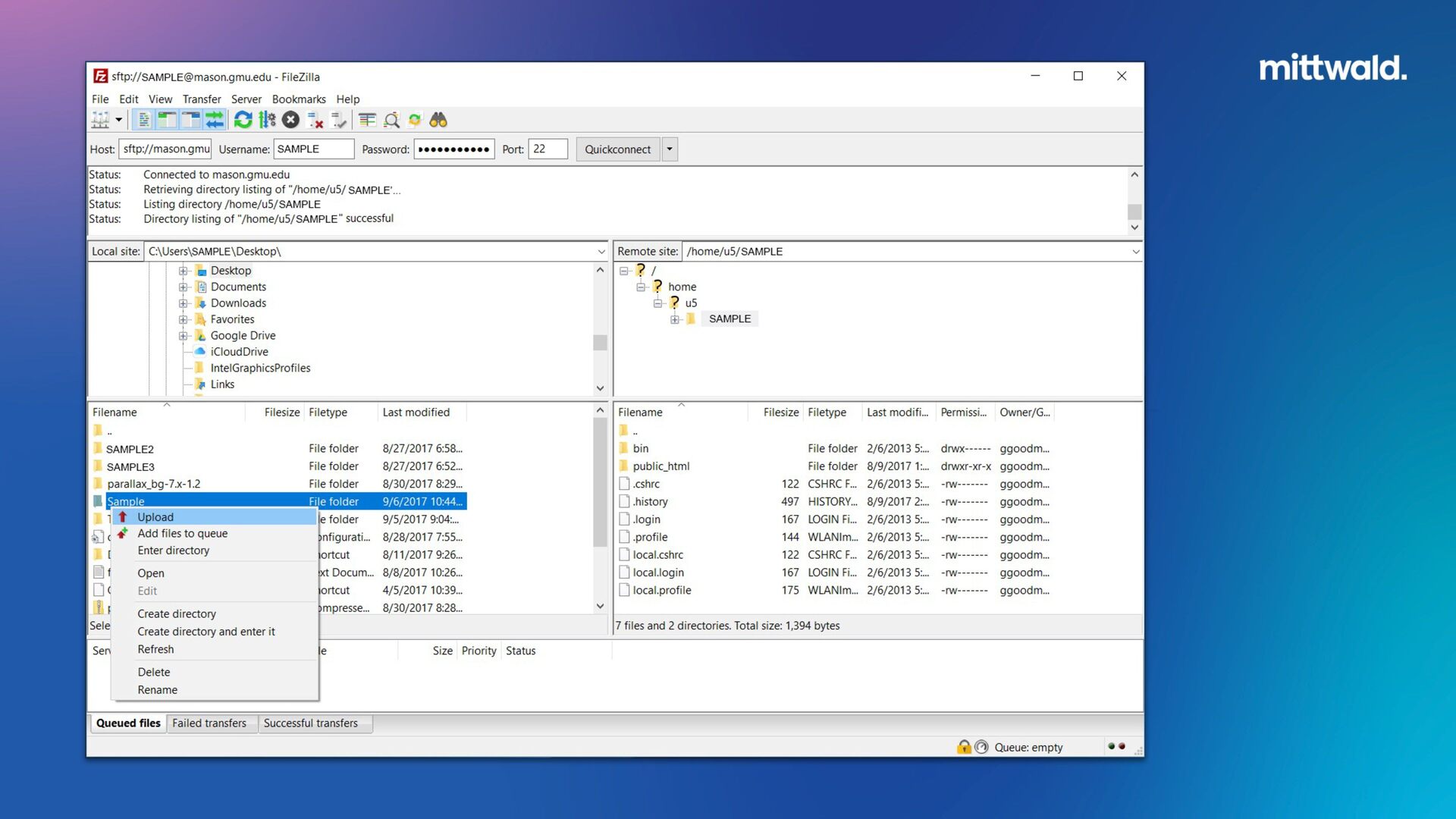The image size is (1456, 819).
Task: Refresh the file and folder lists
Action: pos(243,120)
